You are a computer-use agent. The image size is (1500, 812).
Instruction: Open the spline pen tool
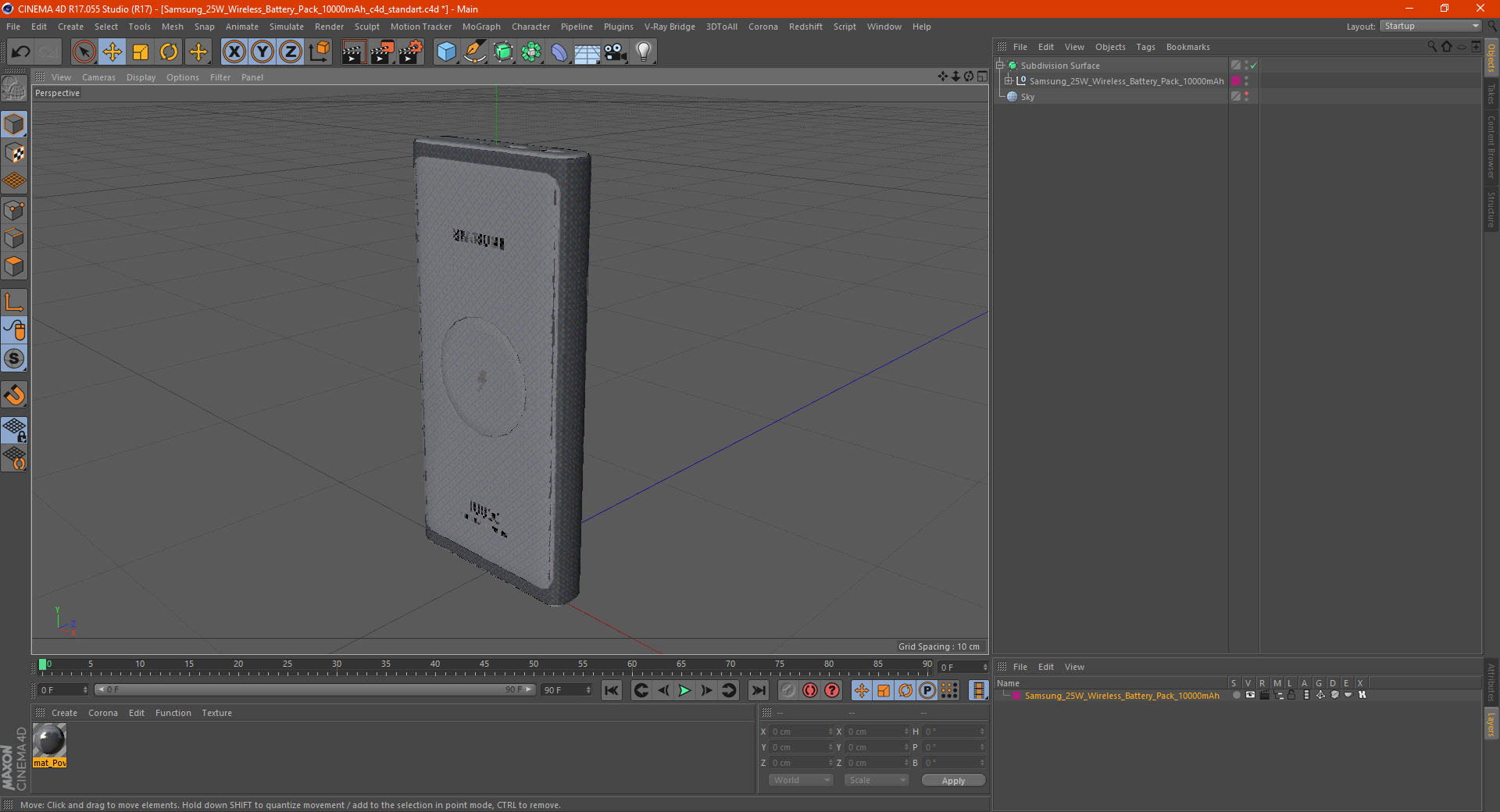click(x=474, y=52)
